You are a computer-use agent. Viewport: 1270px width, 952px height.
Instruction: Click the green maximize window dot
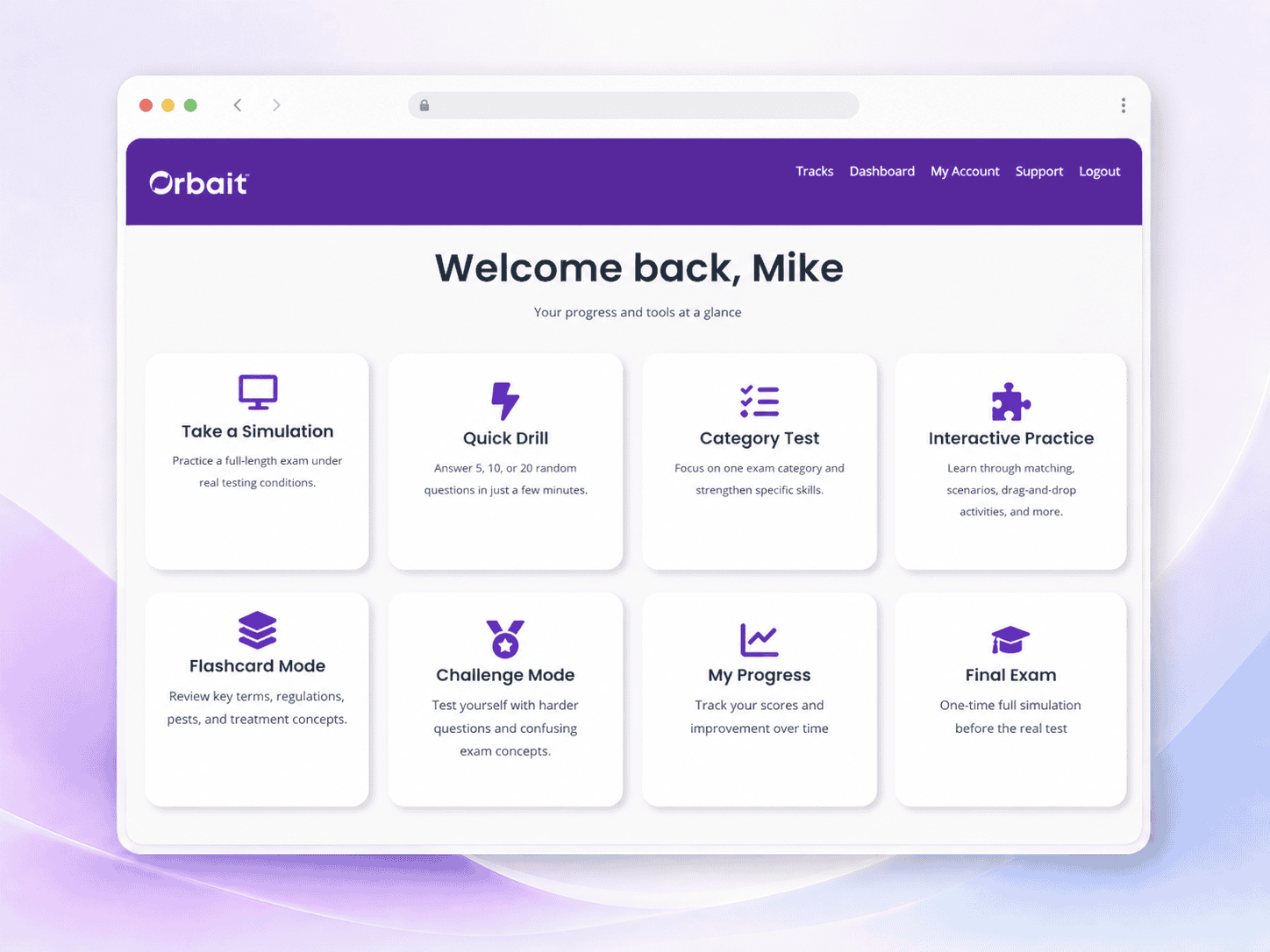pos(190,105)
